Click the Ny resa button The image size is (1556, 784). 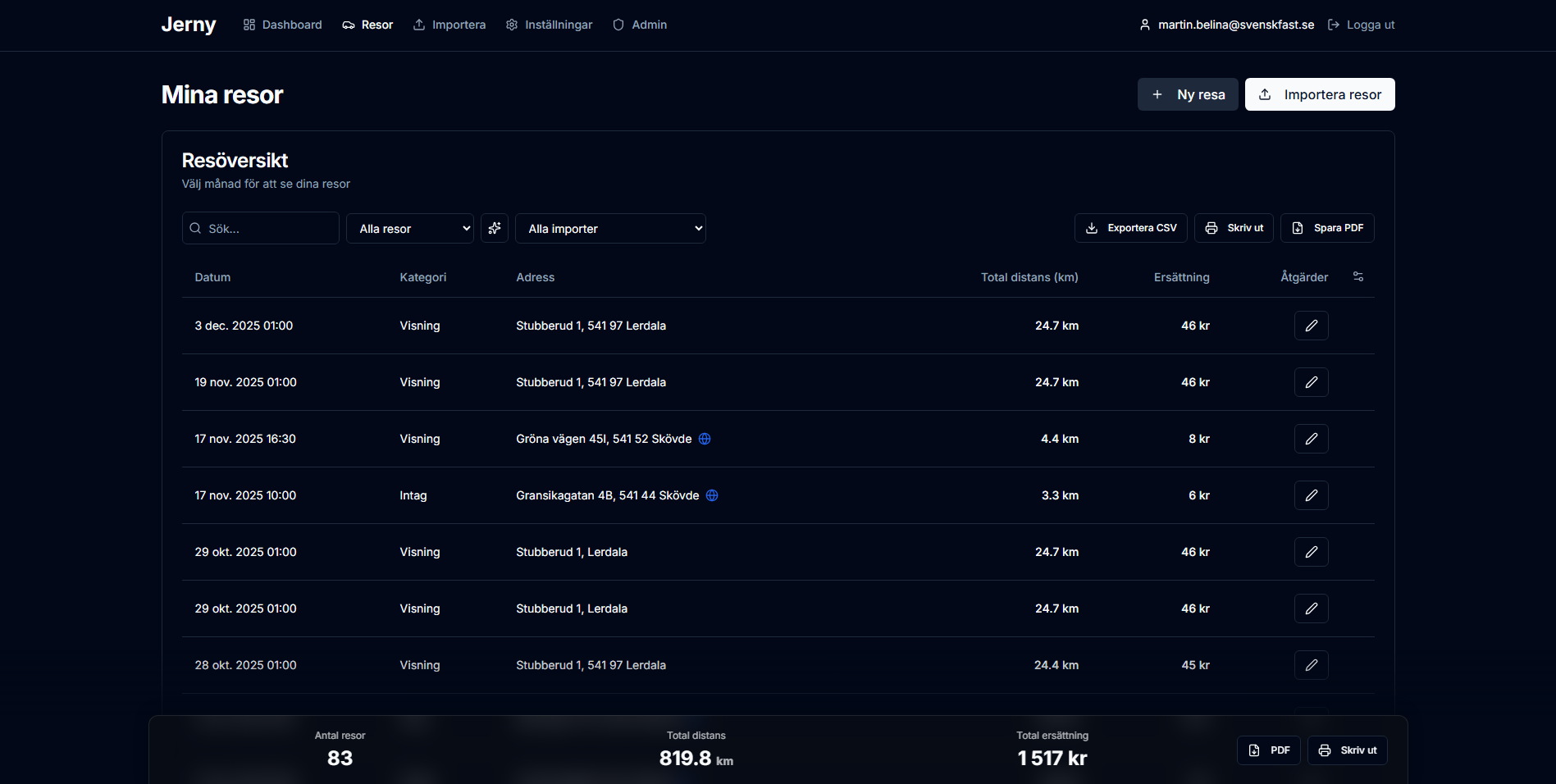tap(1188, 94)
